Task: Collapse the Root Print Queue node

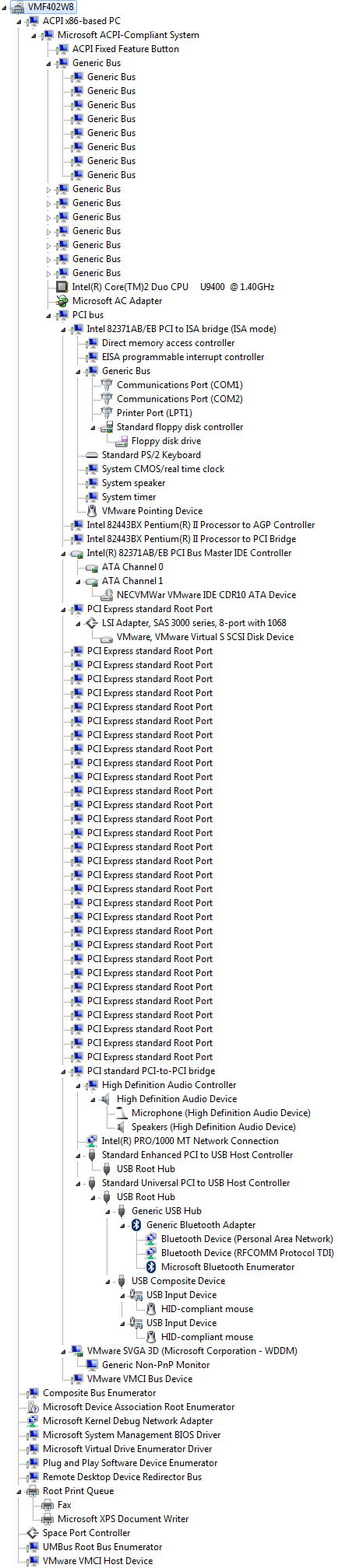Action: pyautogui.click(x=19, y=1491)
